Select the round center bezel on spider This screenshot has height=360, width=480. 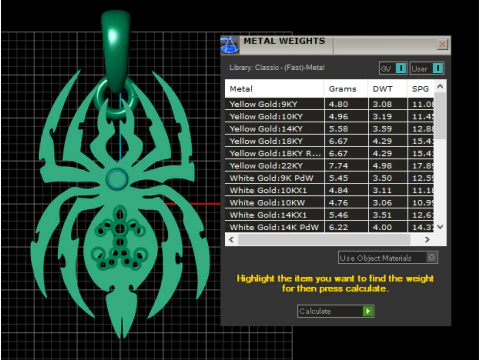pos(117,179)
